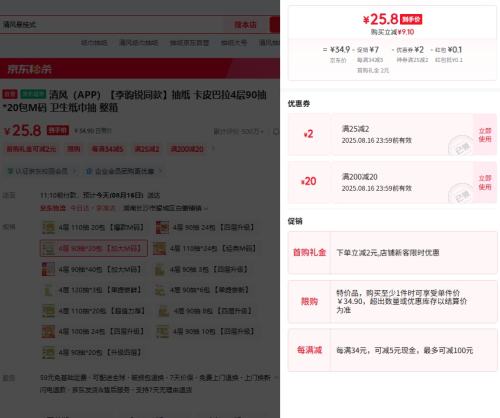Viewport: 500px width, 418px height.
Task: Click the 首购礼金可减2元 tag under price
Action: (x=31, y=149)
